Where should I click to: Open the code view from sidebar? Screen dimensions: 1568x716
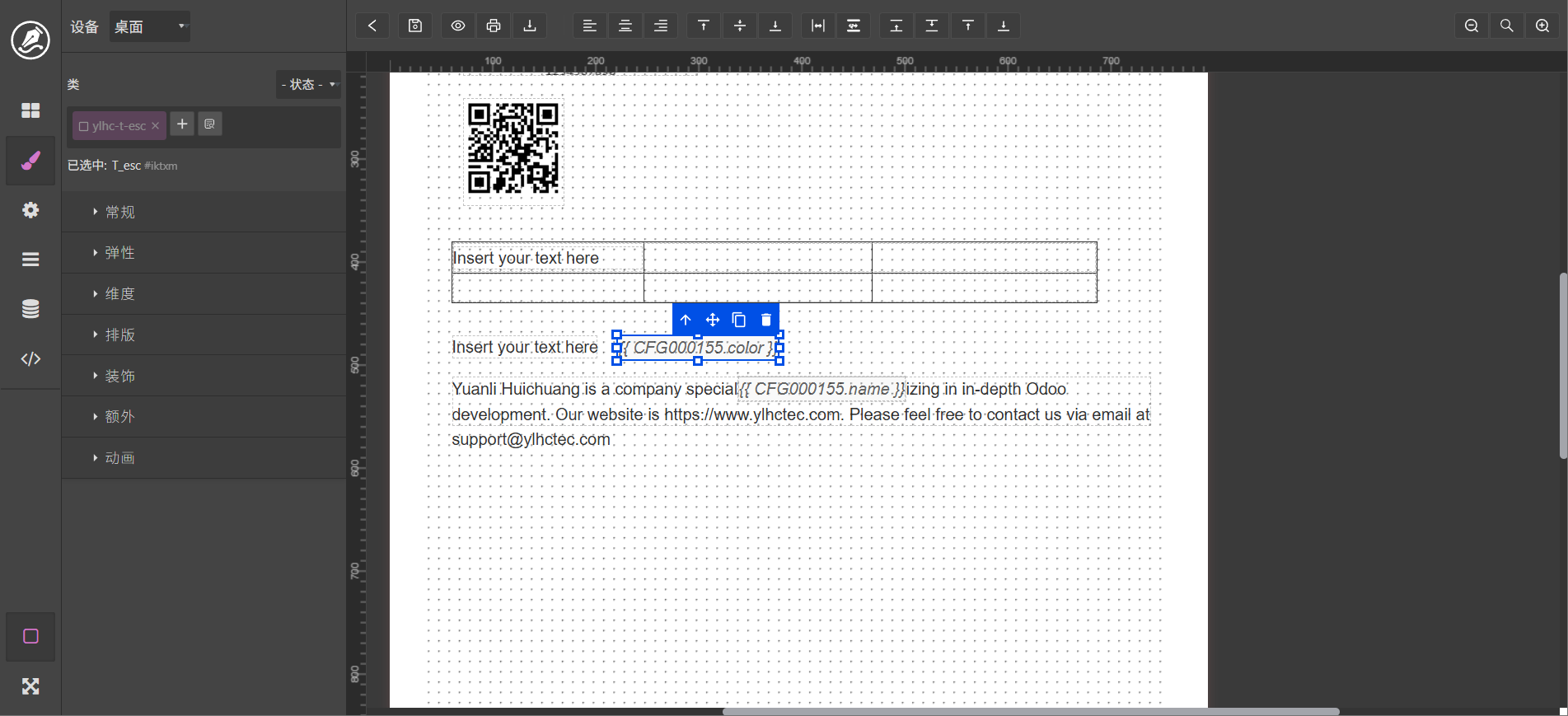30,358
